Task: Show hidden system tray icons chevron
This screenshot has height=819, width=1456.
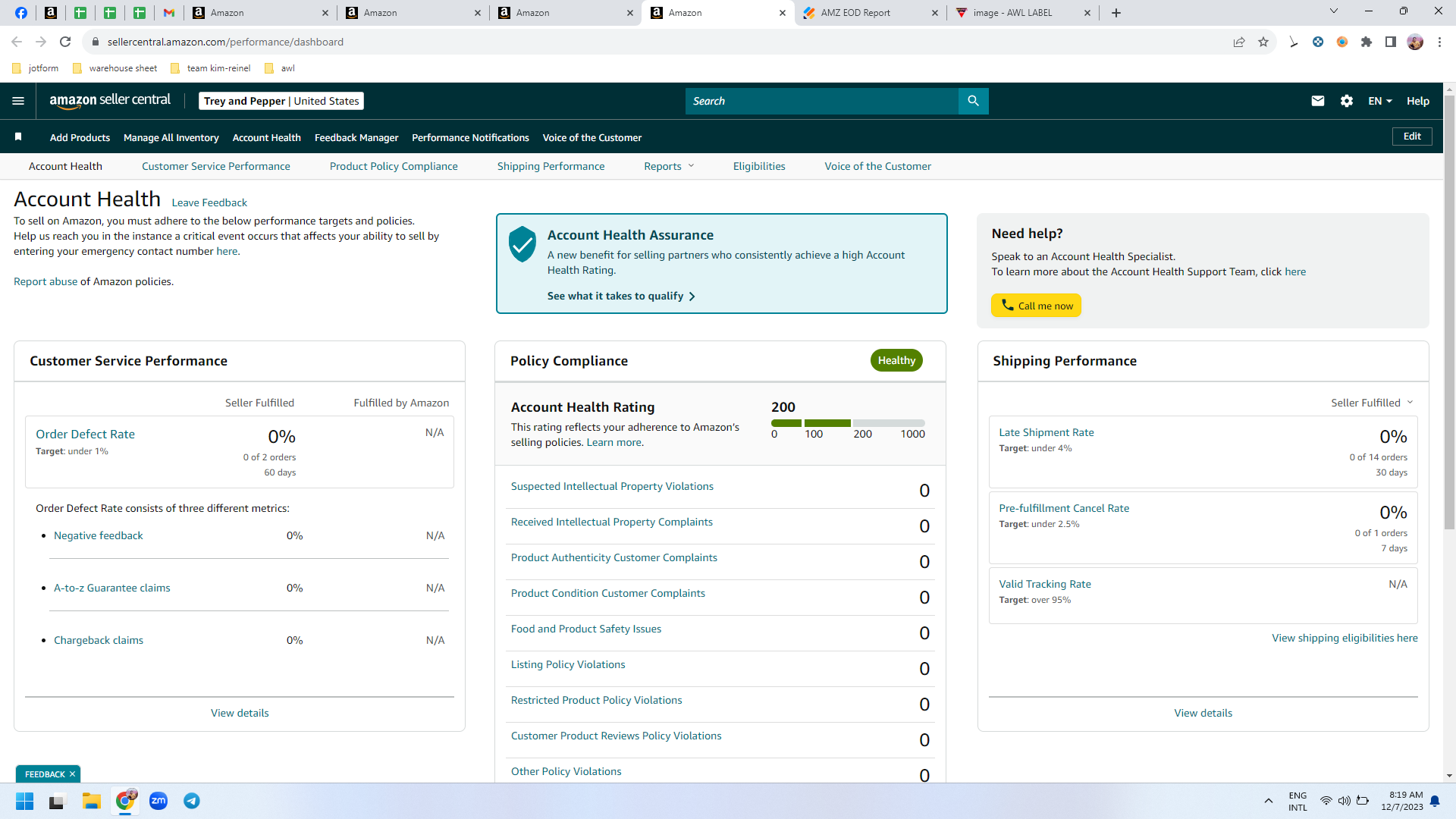Action: tap(1268, 801)
